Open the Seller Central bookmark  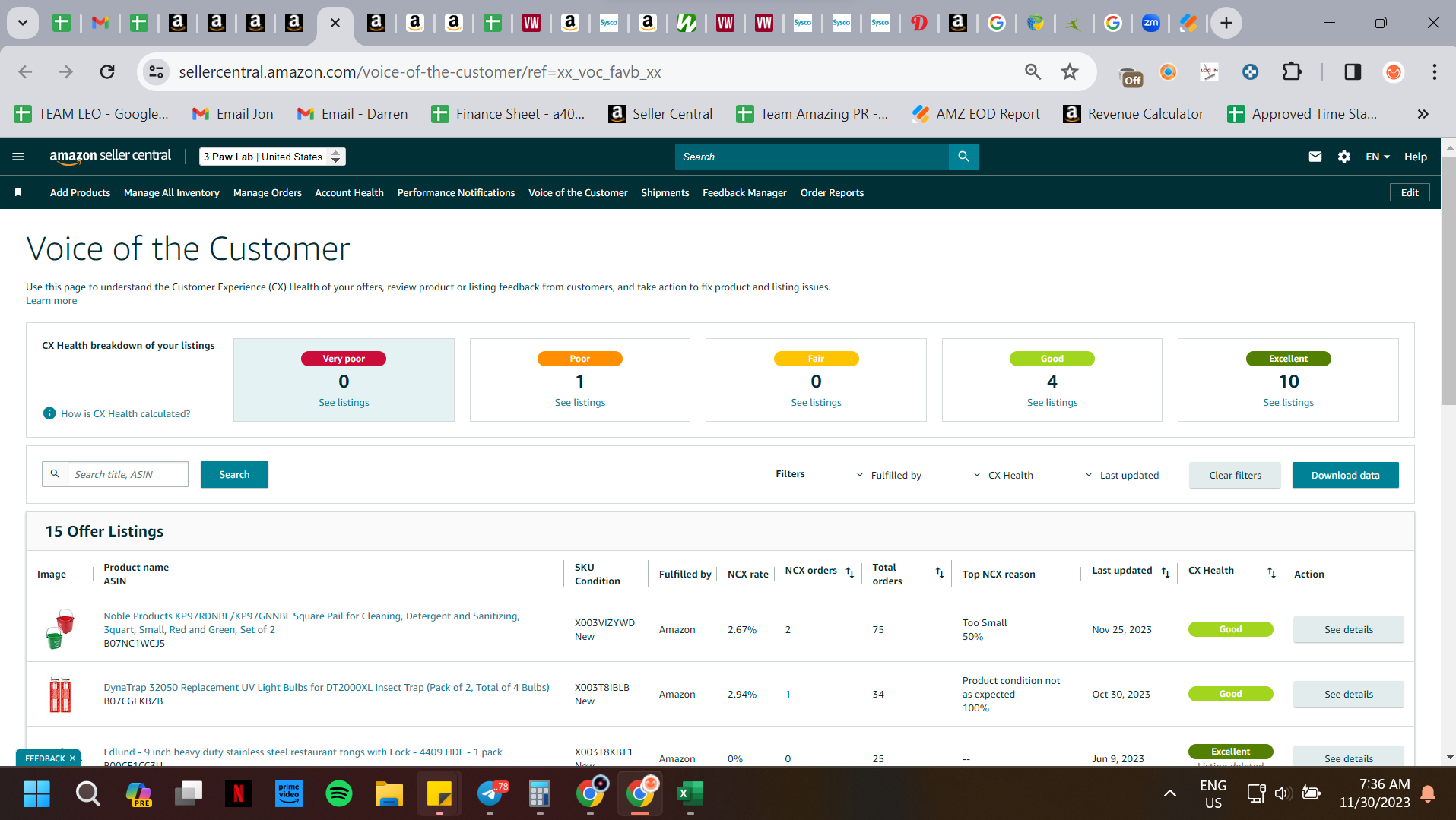pos(661,114)
